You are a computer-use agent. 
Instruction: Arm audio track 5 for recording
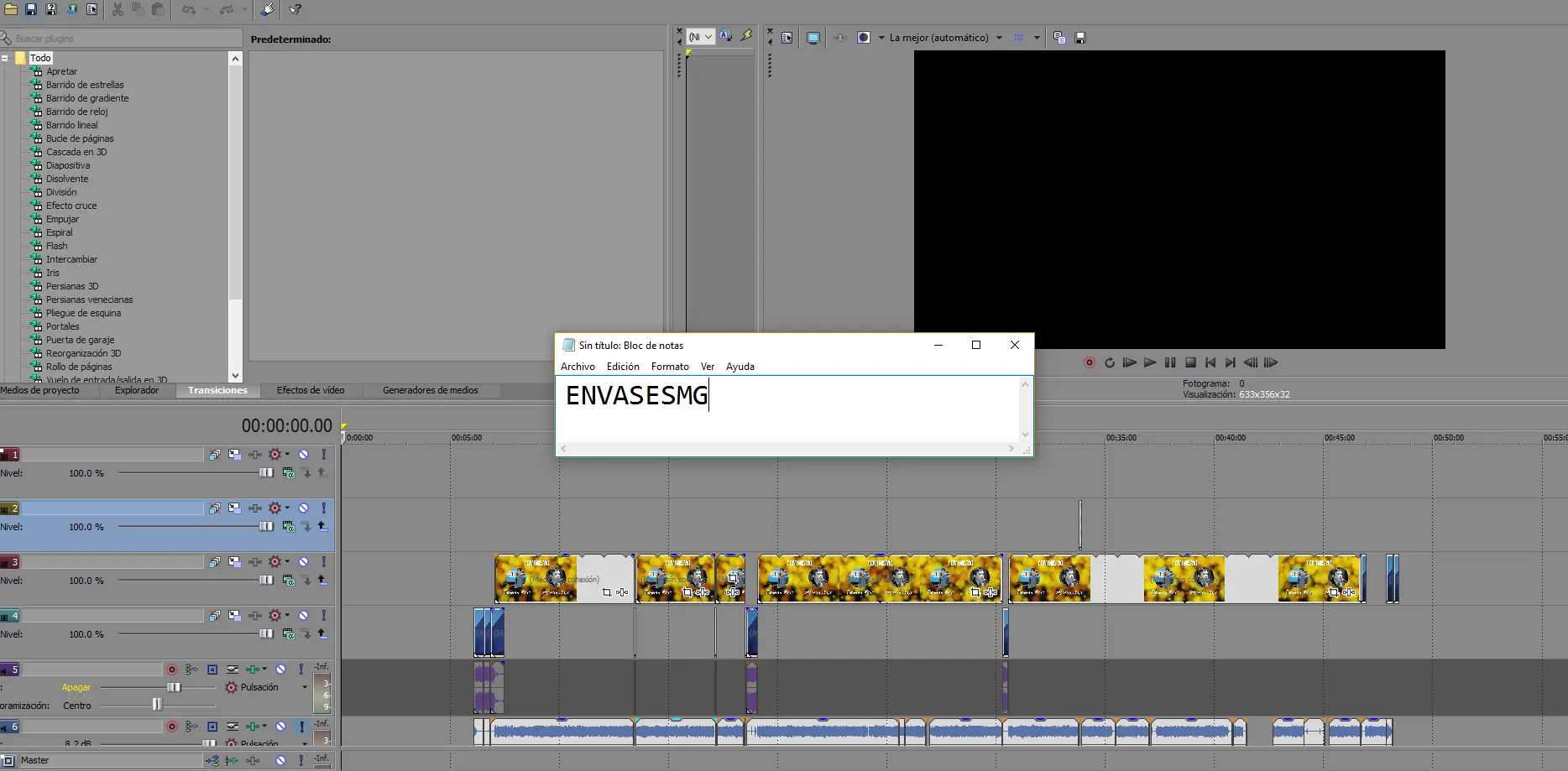(172, 669)
